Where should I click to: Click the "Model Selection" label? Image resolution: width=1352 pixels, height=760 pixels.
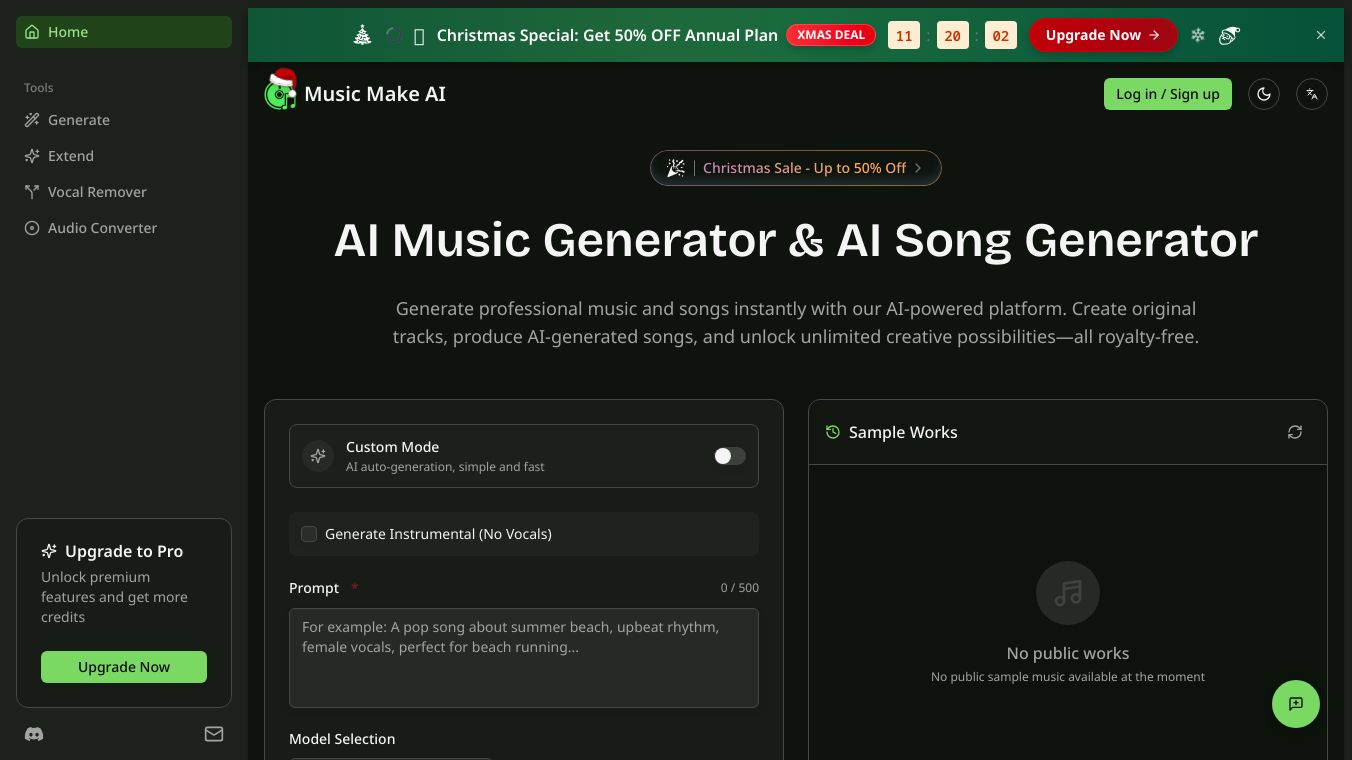click(342, 739)
